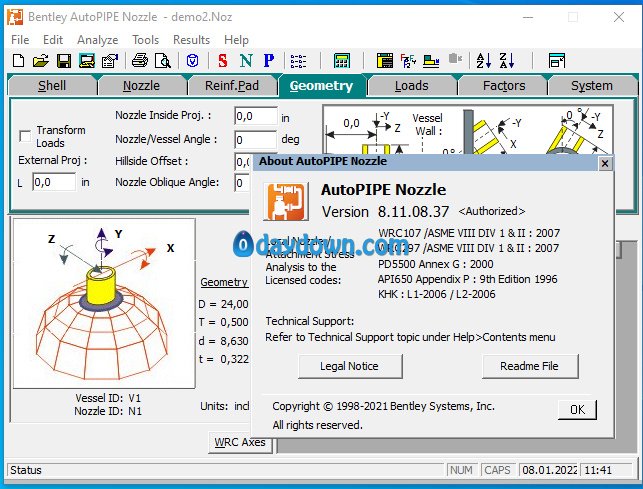The height and width of the screenshot is (489, 643).
Task: Click the blue P toolbar icon
Action: point(269,61)
